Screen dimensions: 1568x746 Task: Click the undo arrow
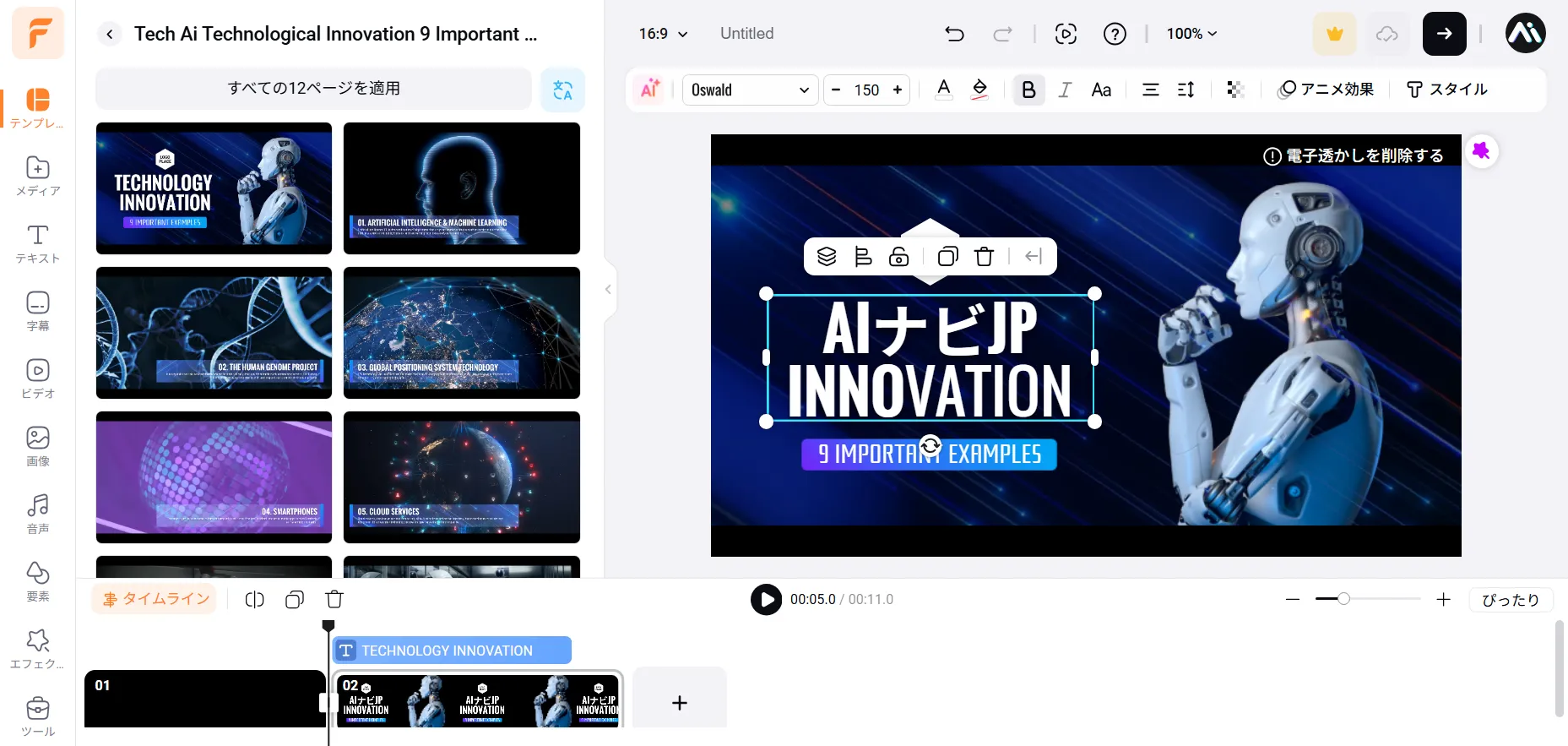954,34
